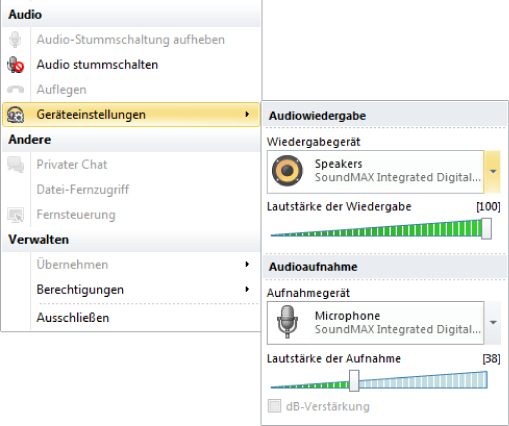Click the muted microphone icon beside Audio stummschalten
The width and height of the screenshot is (509, 426).
pyautogui.click(x=15, y=65)
